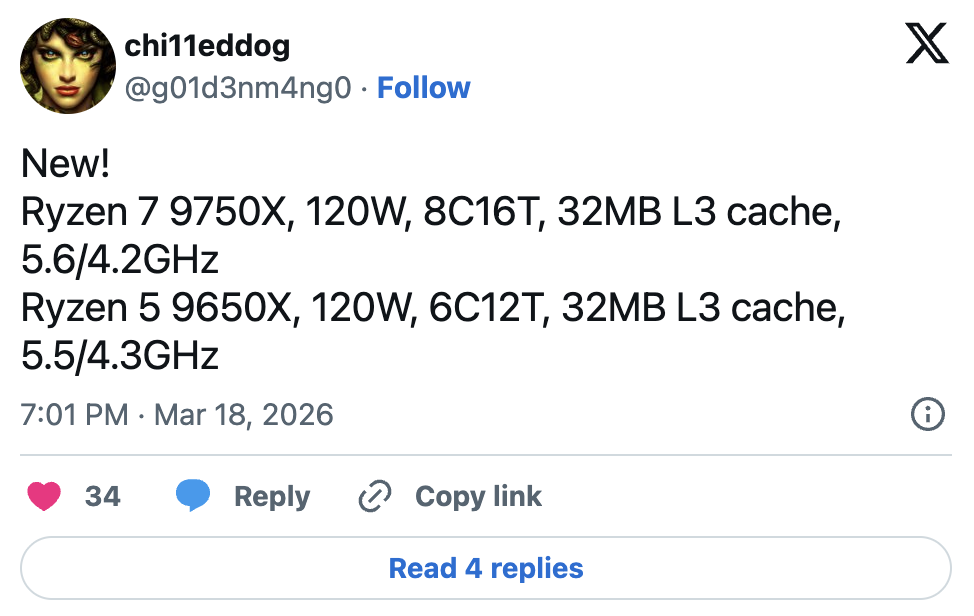The height and width of the screenshot is (616, 974).
Task: Click the 34 likes count
Action: pos(102,496)
